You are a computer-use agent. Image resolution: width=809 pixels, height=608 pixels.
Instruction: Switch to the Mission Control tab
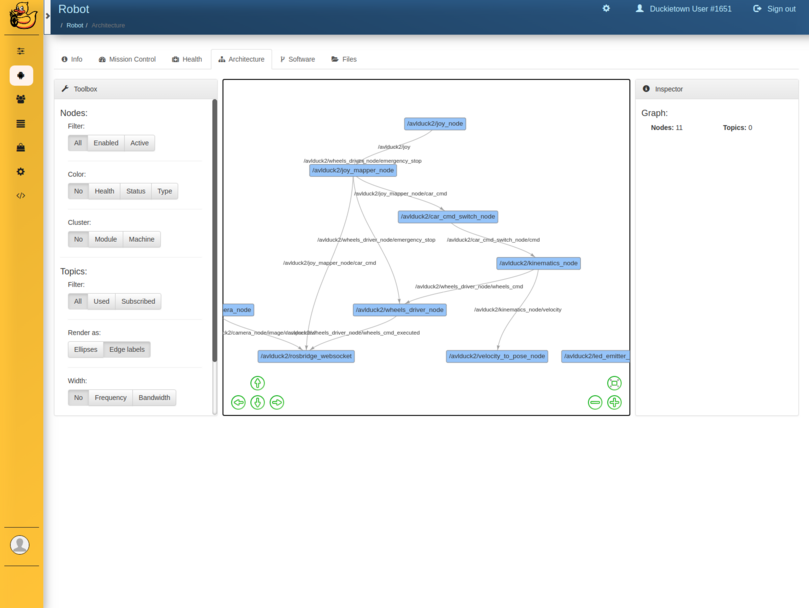tap(127, 59)
